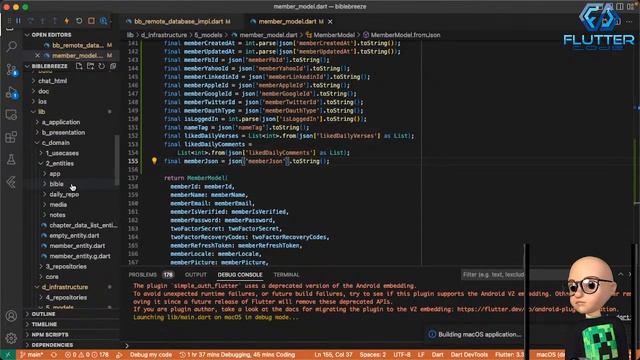
Task: Collapse all folders in explorer
Action: pyautogui.click(x=113, y=66)
